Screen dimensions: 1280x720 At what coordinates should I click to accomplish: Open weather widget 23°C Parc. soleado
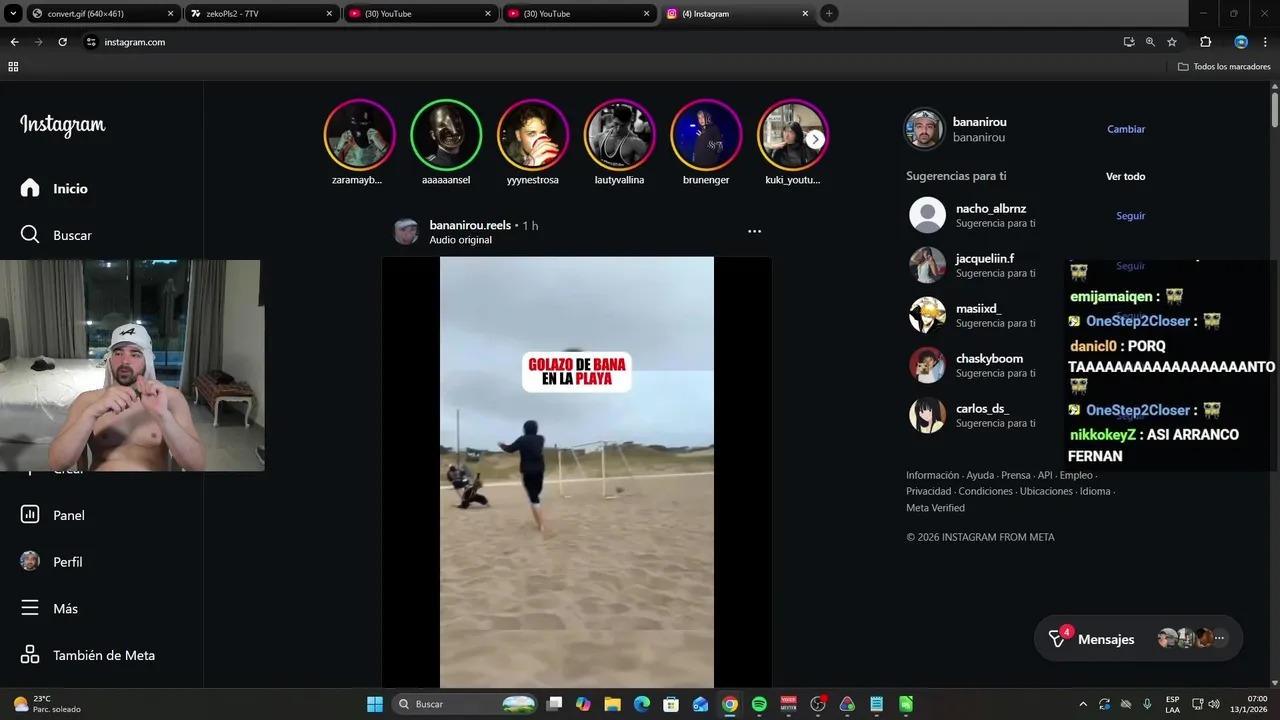(x=46, y=704)
